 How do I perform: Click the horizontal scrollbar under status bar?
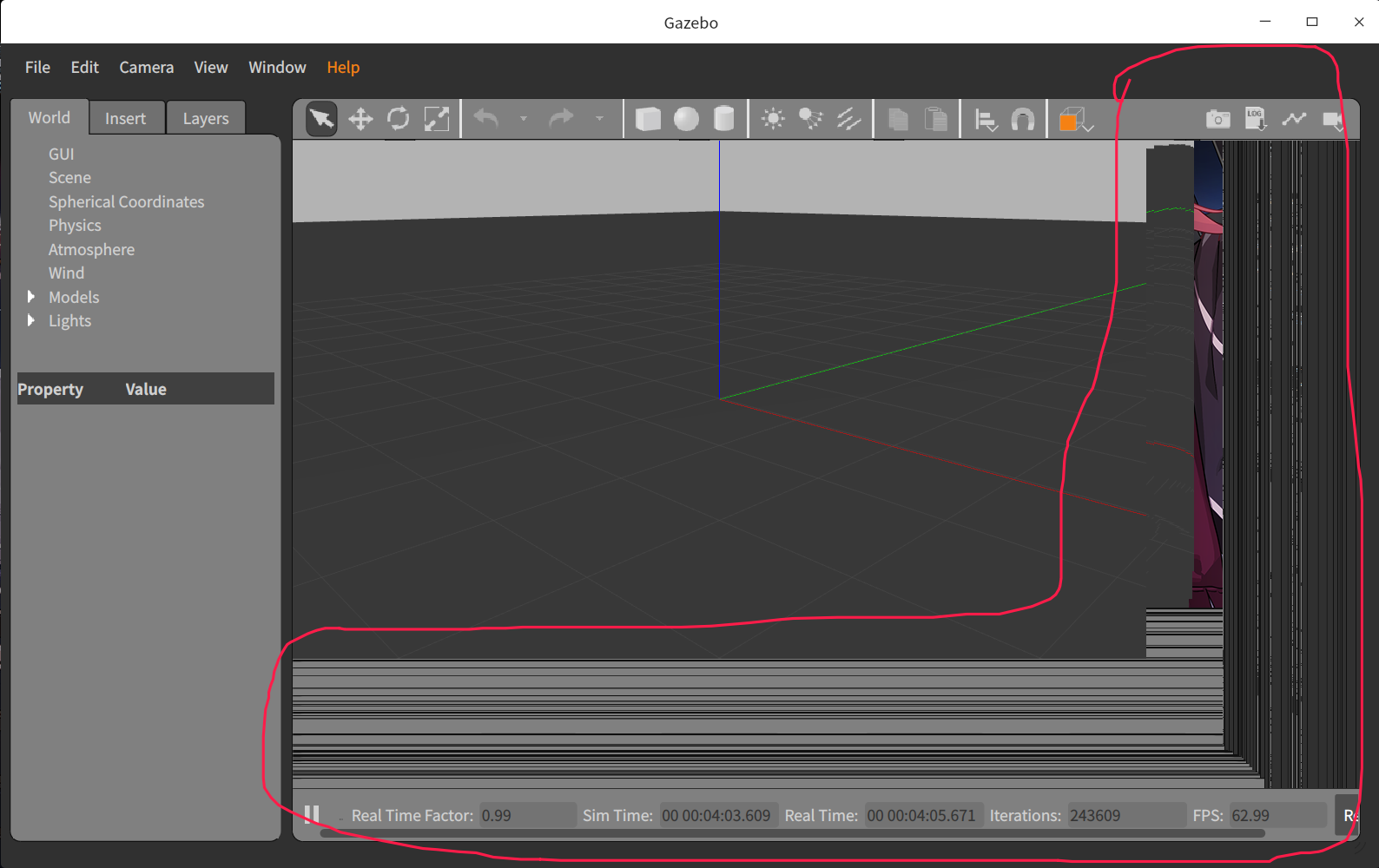(x=792, y=833)
